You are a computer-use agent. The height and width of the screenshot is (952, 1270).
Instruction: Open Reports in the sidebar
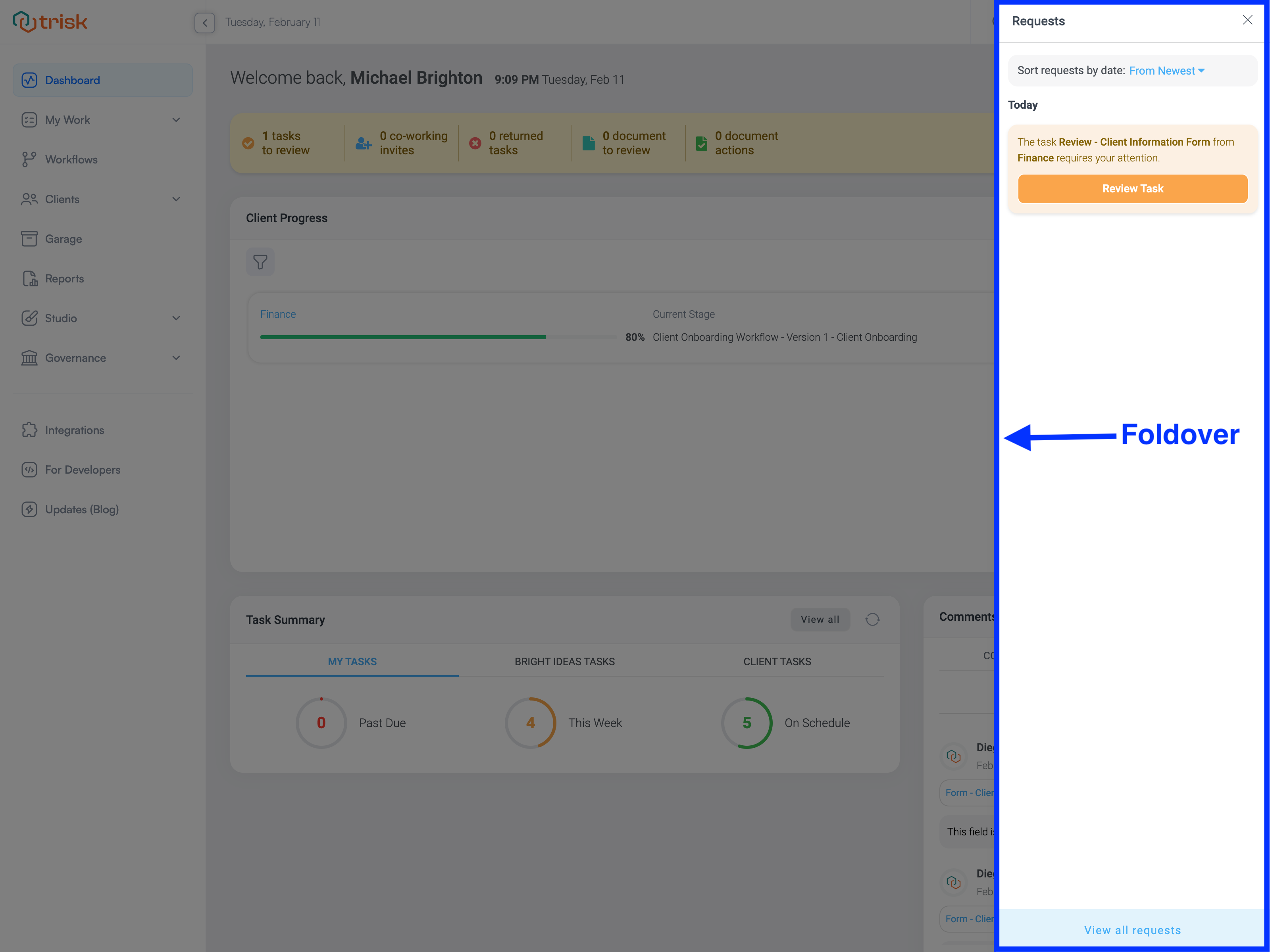click(x=103, y=278)
